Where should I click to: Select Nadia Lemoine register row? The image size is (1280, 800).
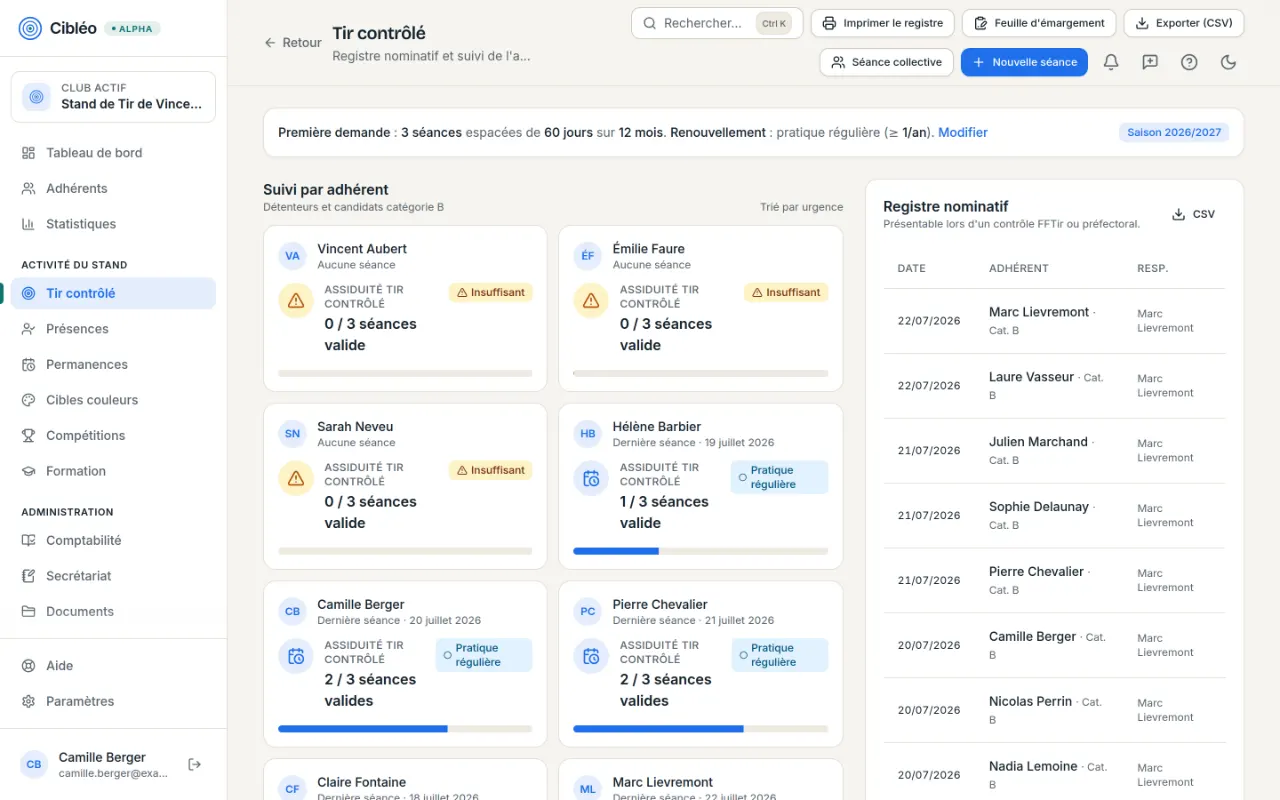(x=1054, y=772)
